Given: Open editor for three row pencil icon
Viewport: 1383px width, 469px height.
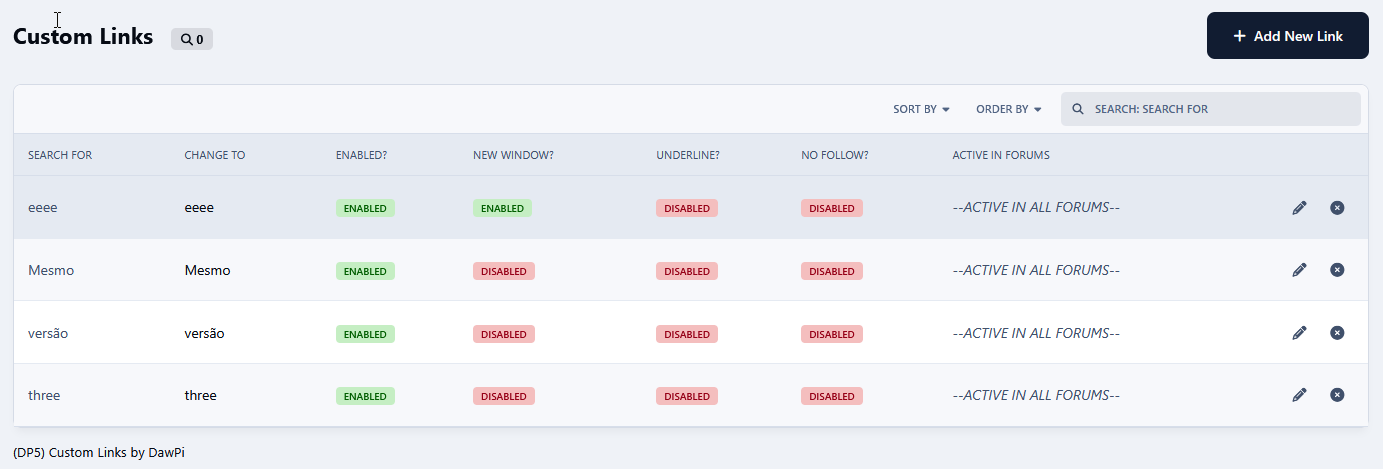Looking at the screenshot, I should click(x=1299, y=395).
